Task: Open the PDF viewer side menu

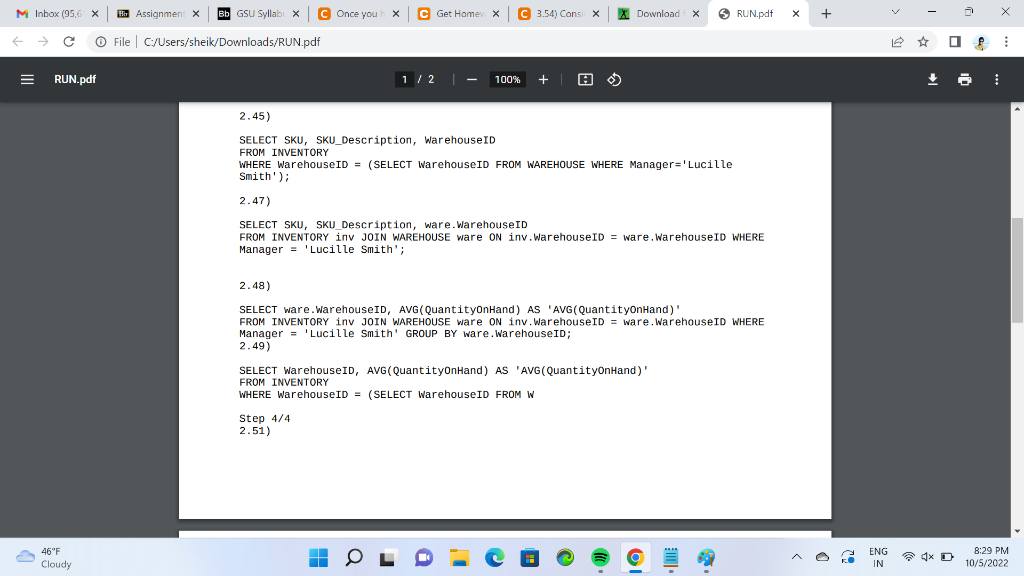Action: (27, 79)
